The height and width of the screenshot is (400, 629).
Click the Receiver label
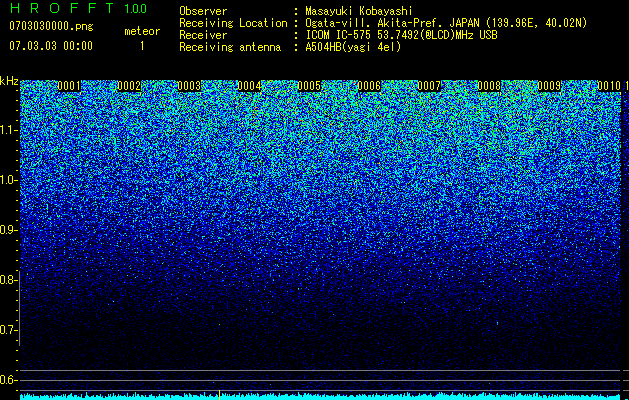pos(203,35)
